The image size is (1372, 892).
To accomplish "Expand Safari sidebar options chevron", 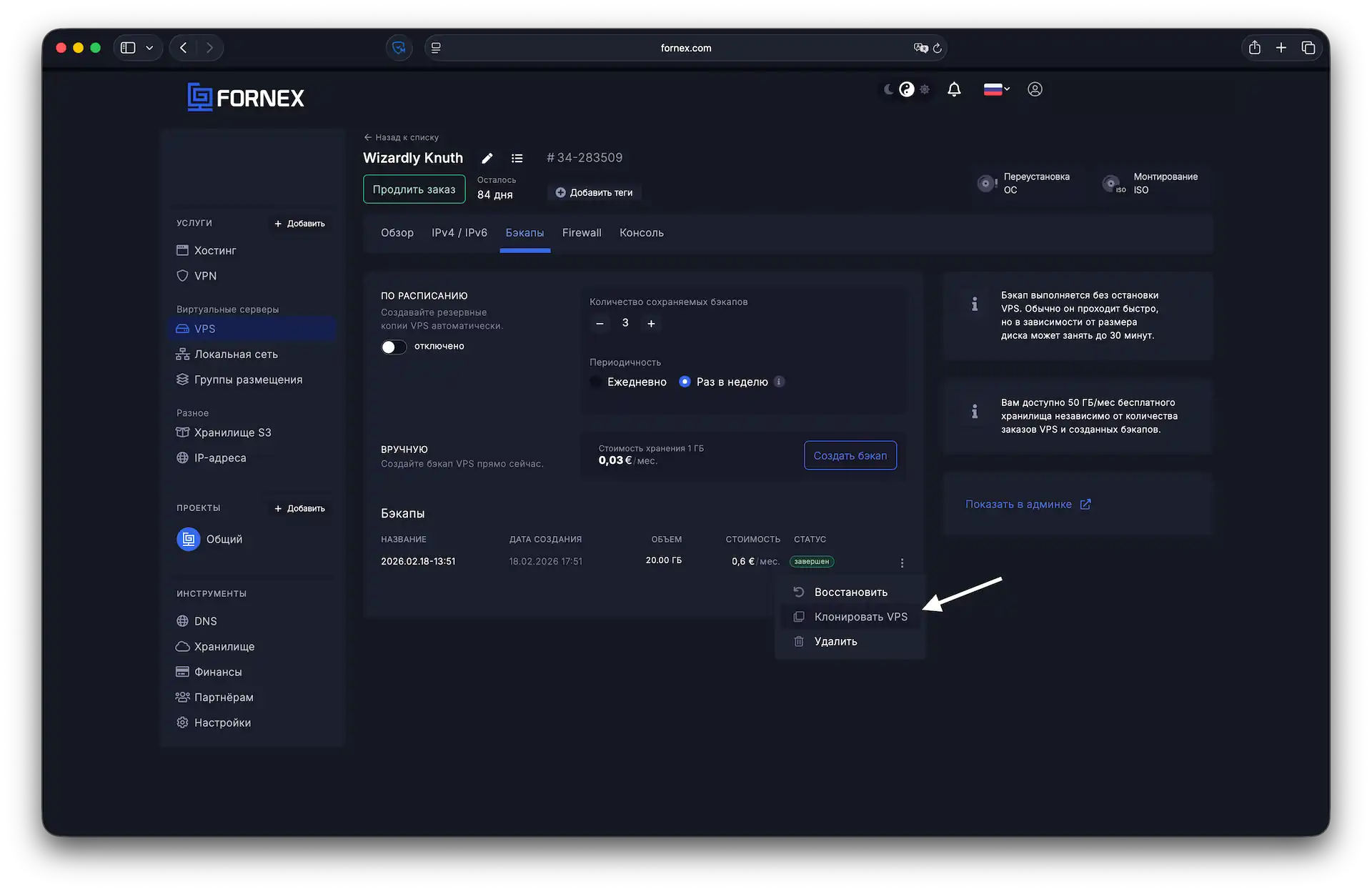I will click(149, 48).
